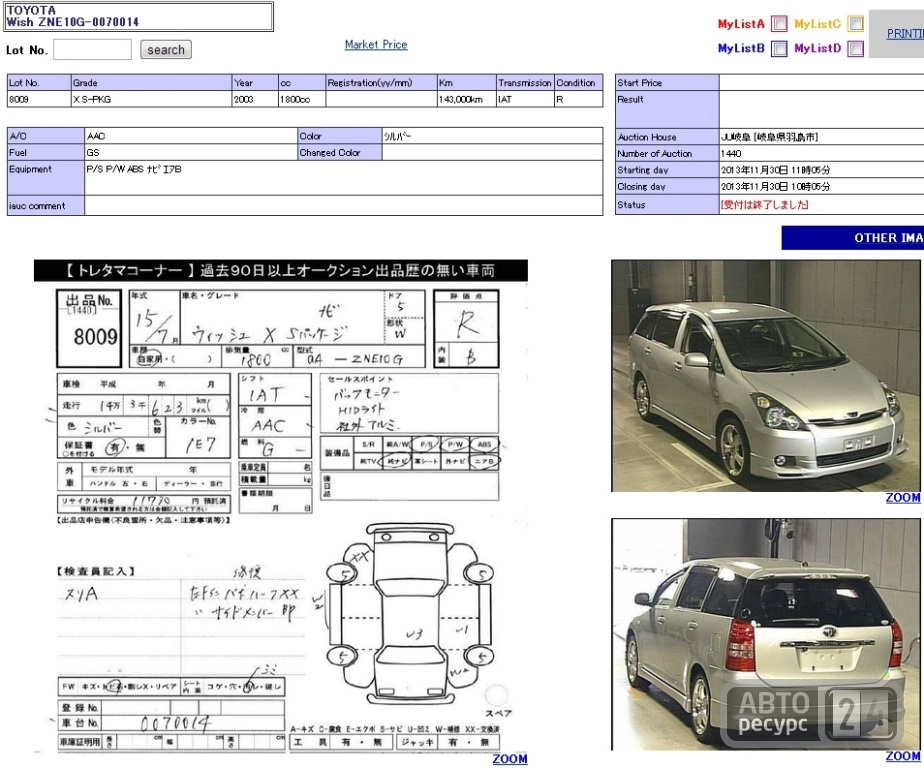Click the MyListA label text
The width and height of the screenshot is (924, 768).
[741, 24]
